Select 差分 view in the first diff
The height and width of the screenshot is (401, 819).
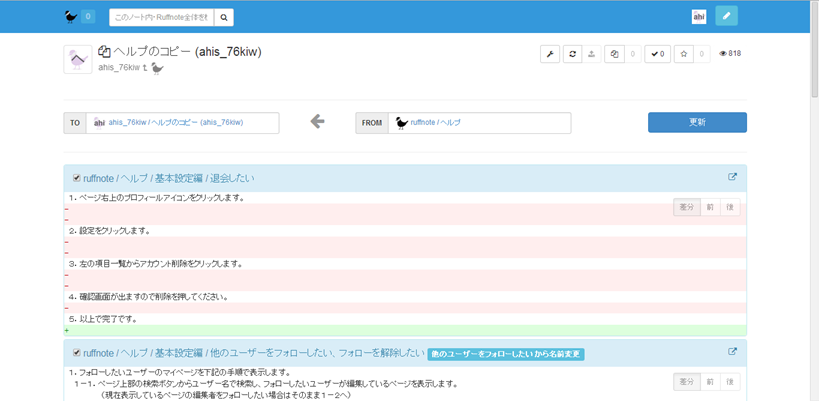686,207
